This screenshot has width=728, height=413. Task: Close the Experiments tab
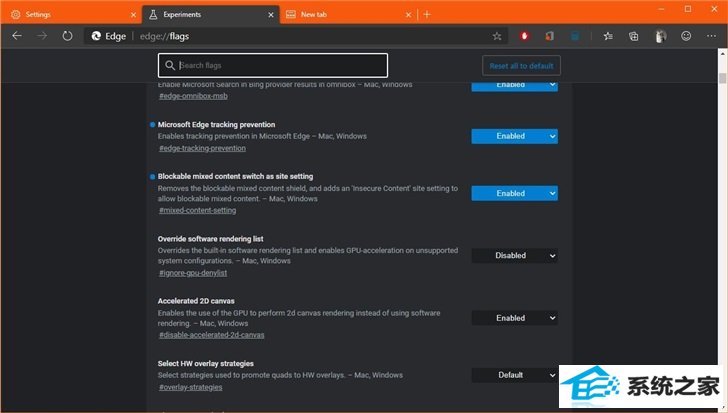coord(271,15)
